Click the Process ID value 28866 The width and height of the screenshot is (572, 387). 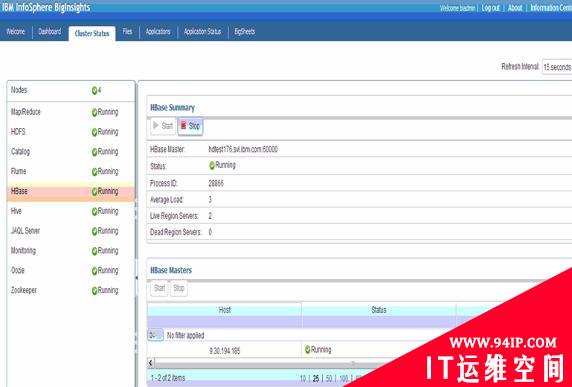click(216, 183)
